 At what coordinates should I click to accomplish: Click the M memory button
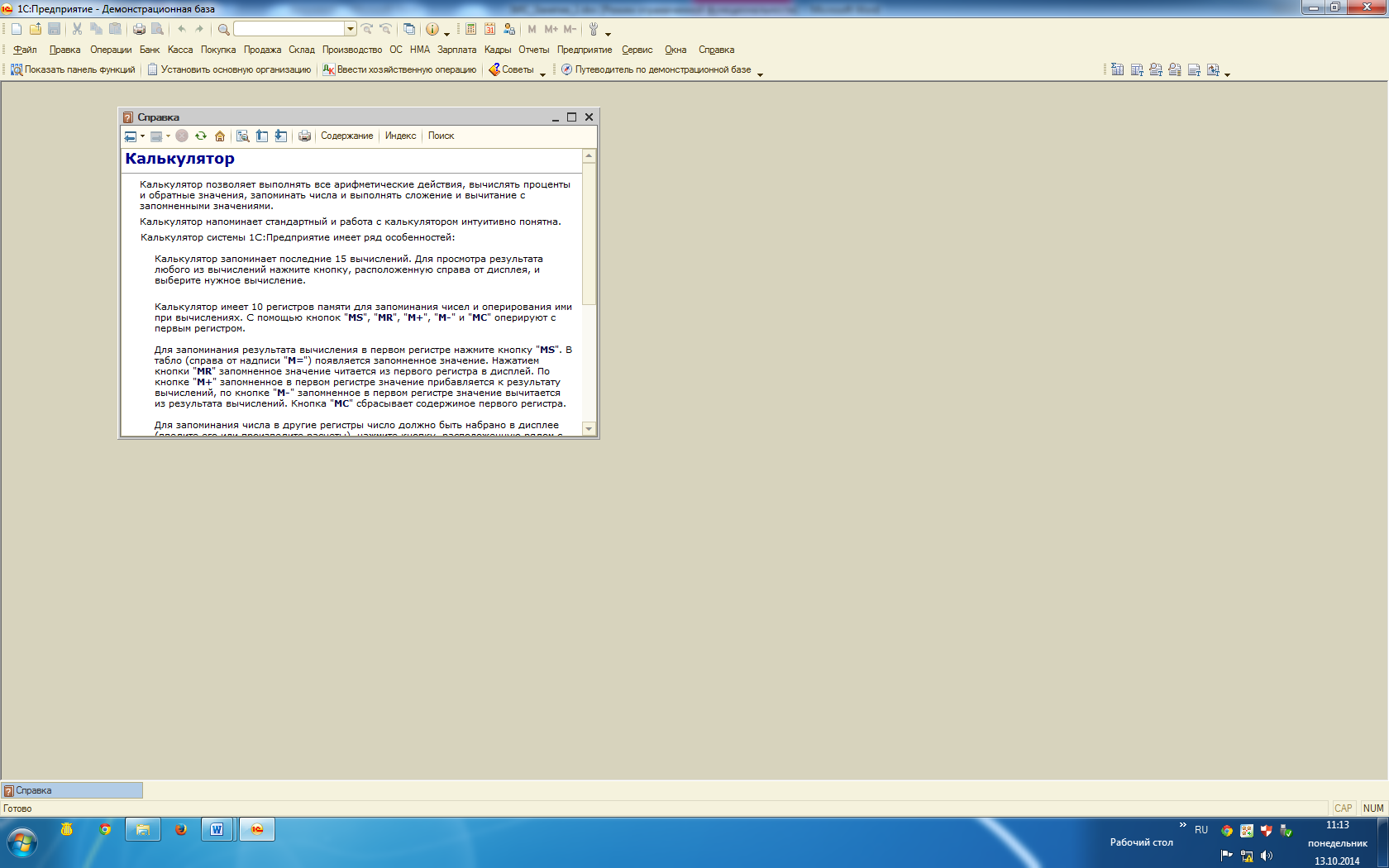[532, 29]
